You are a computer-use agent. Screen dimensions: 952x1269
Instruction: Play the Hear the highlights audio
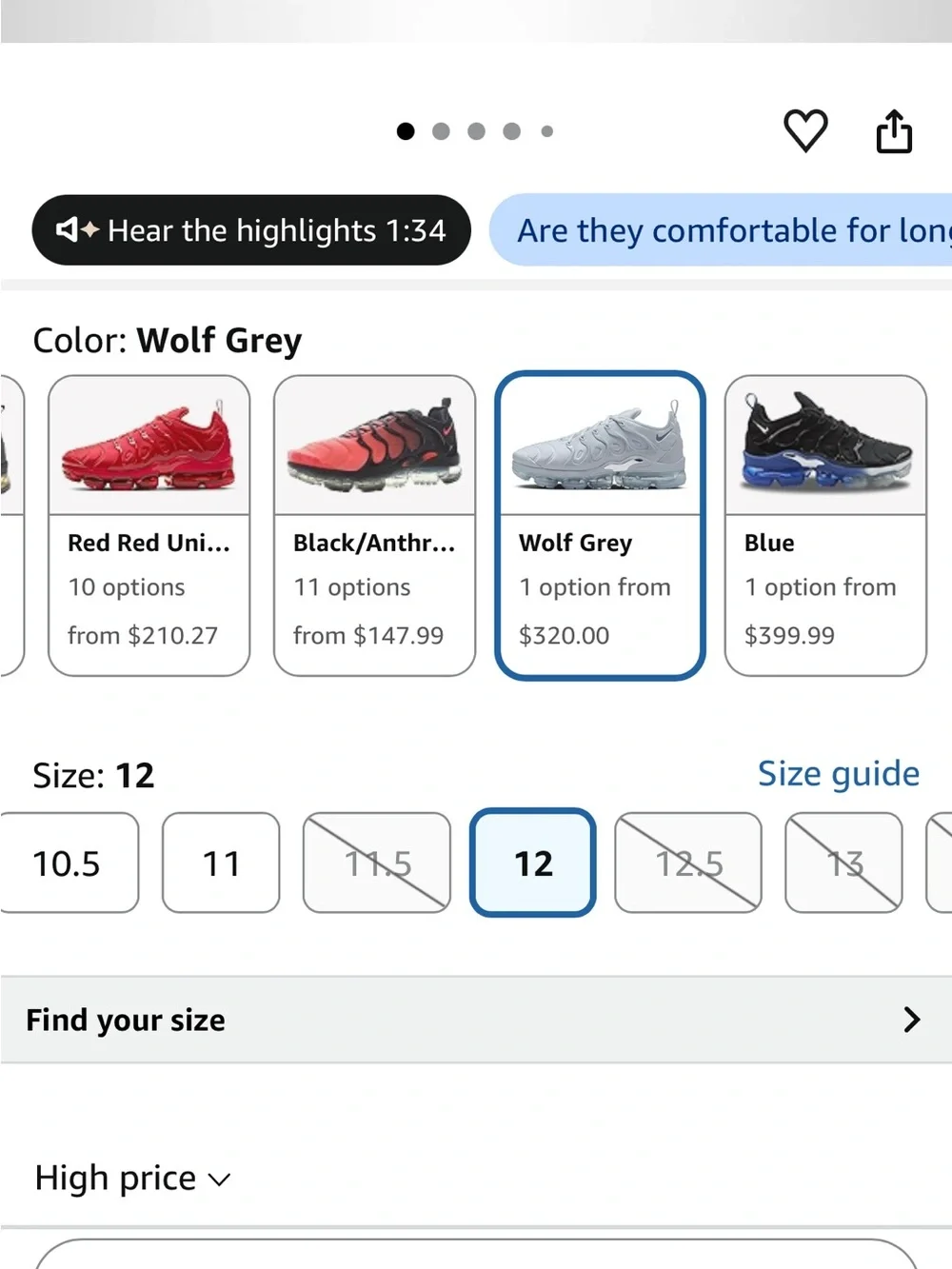coord(251,230)
